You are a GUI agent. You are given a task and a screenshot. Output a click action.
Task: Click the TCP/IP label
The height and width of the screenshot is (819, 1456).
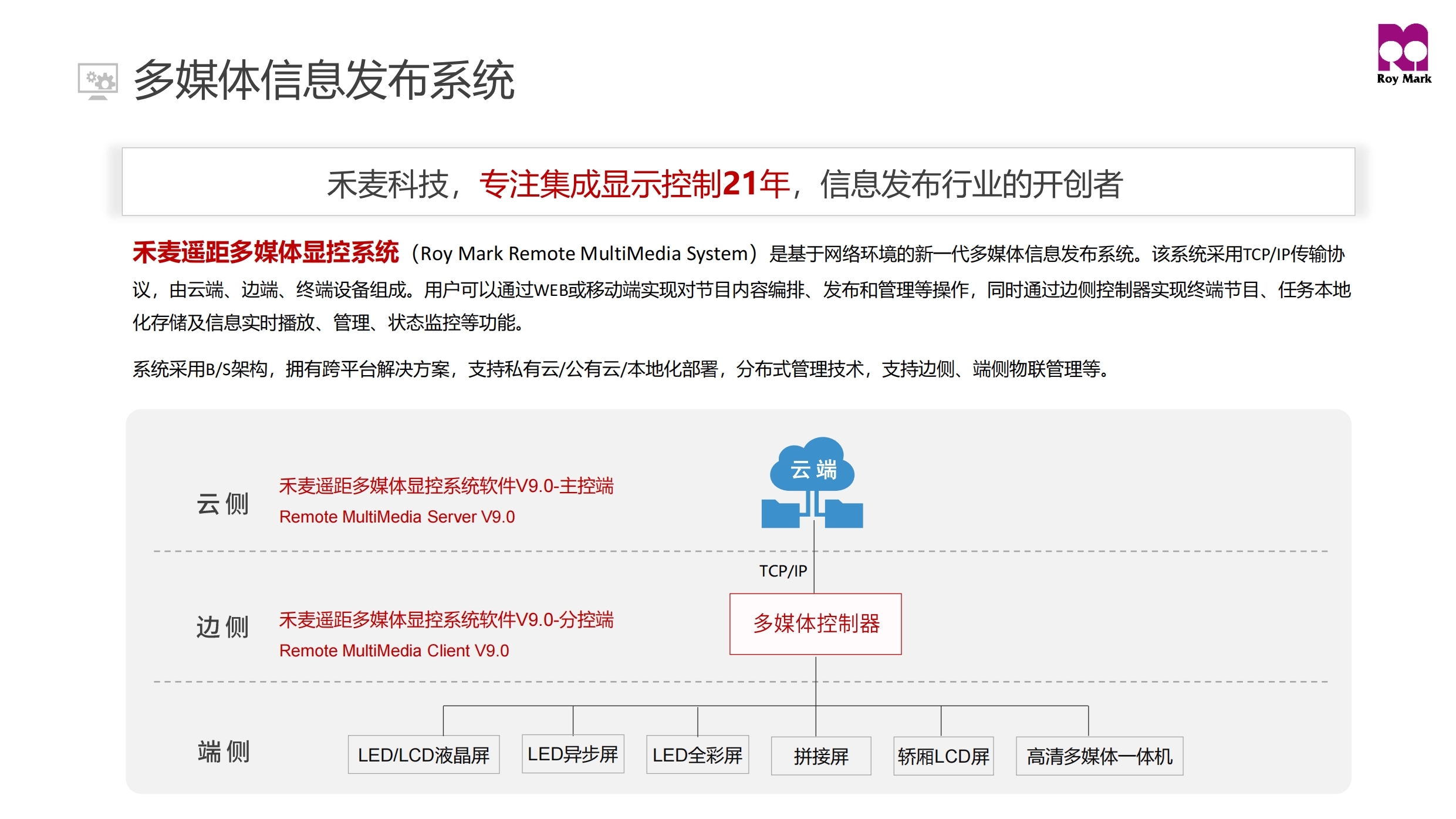pyautogui.click(x=783, y=571)
